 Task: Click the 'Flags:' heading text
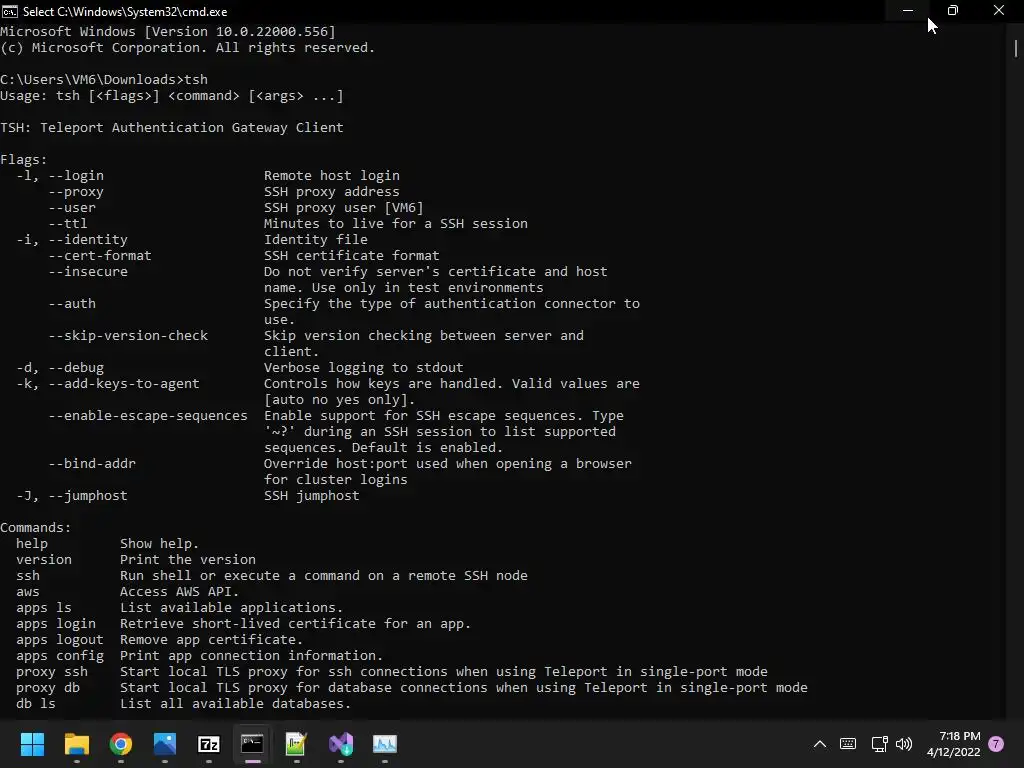tap(24, 160)
